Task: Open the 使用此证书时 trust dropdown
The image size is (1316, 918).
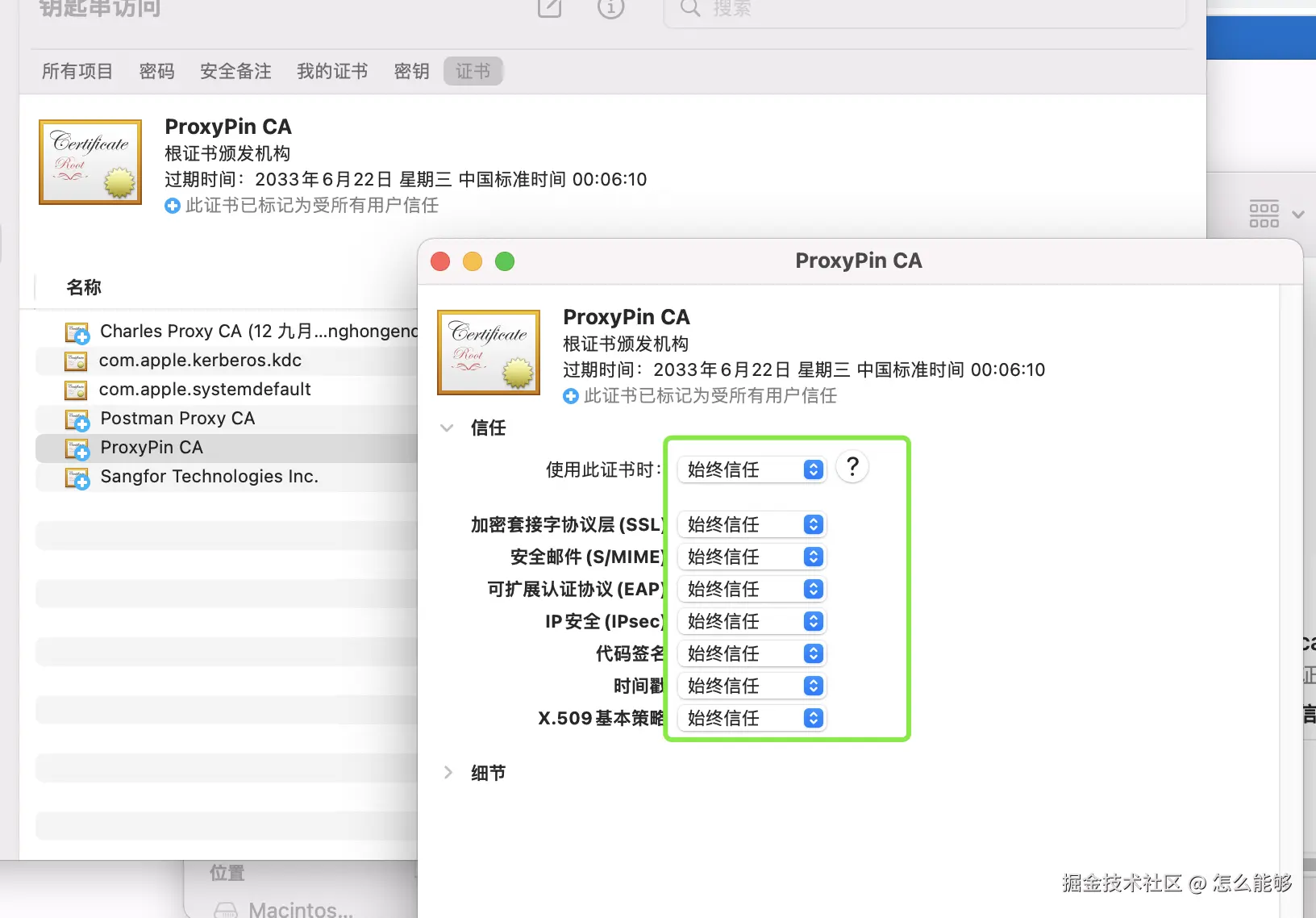Action: (752, 469)
